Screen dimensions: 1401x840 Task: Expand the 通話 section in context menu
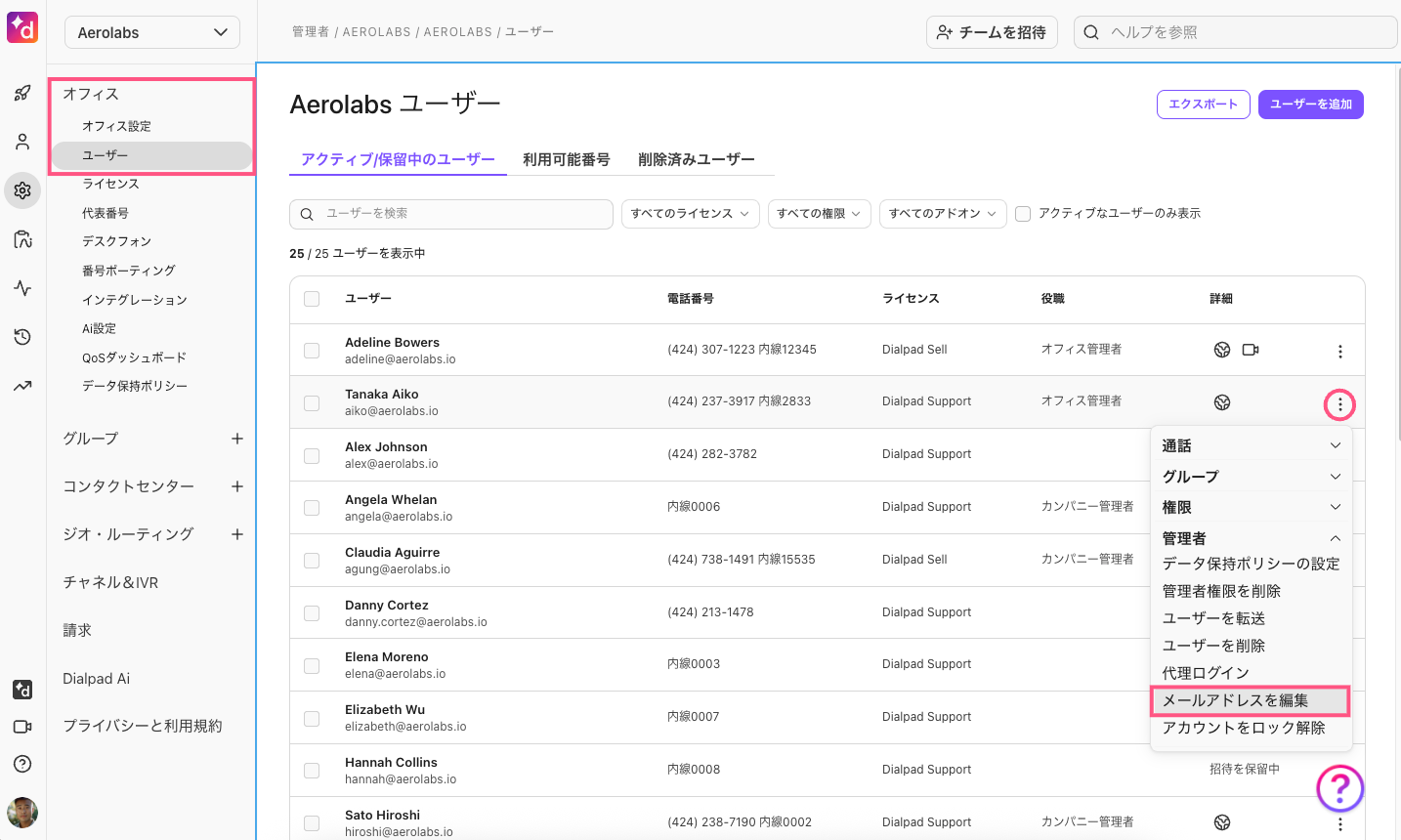click(x=1252, y=445)
